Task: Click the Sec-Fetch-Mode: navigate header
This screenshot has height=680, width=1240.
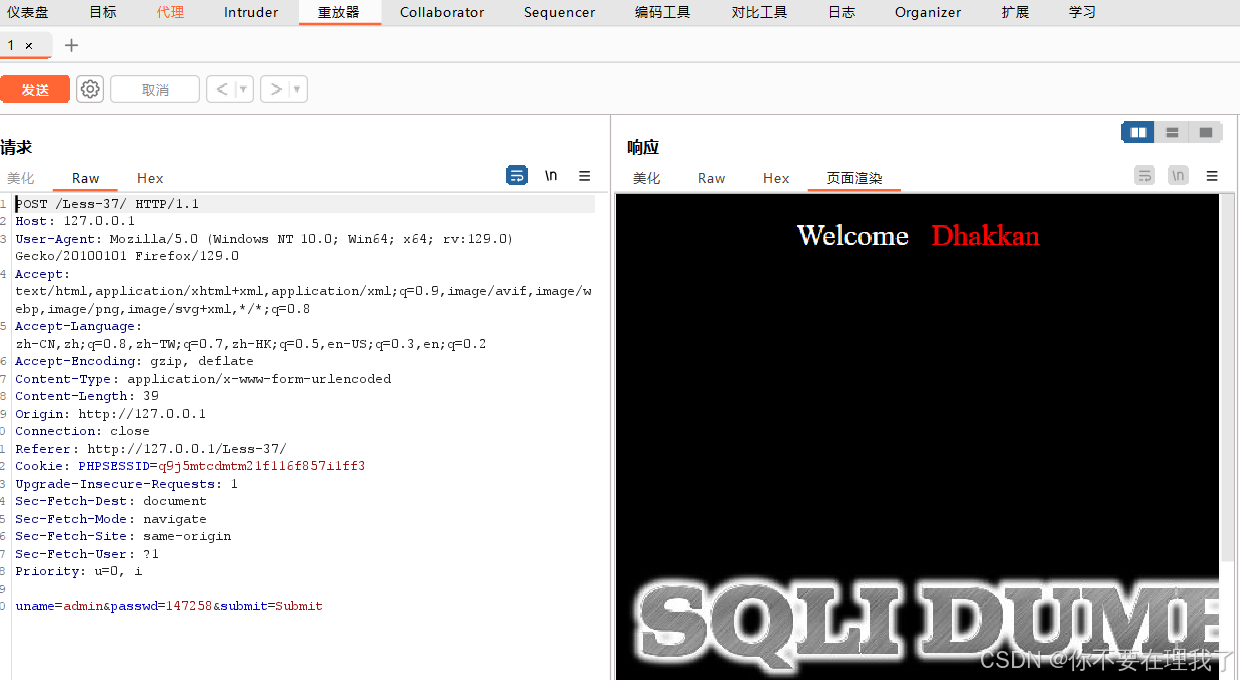Action: [x=111, y=519]
